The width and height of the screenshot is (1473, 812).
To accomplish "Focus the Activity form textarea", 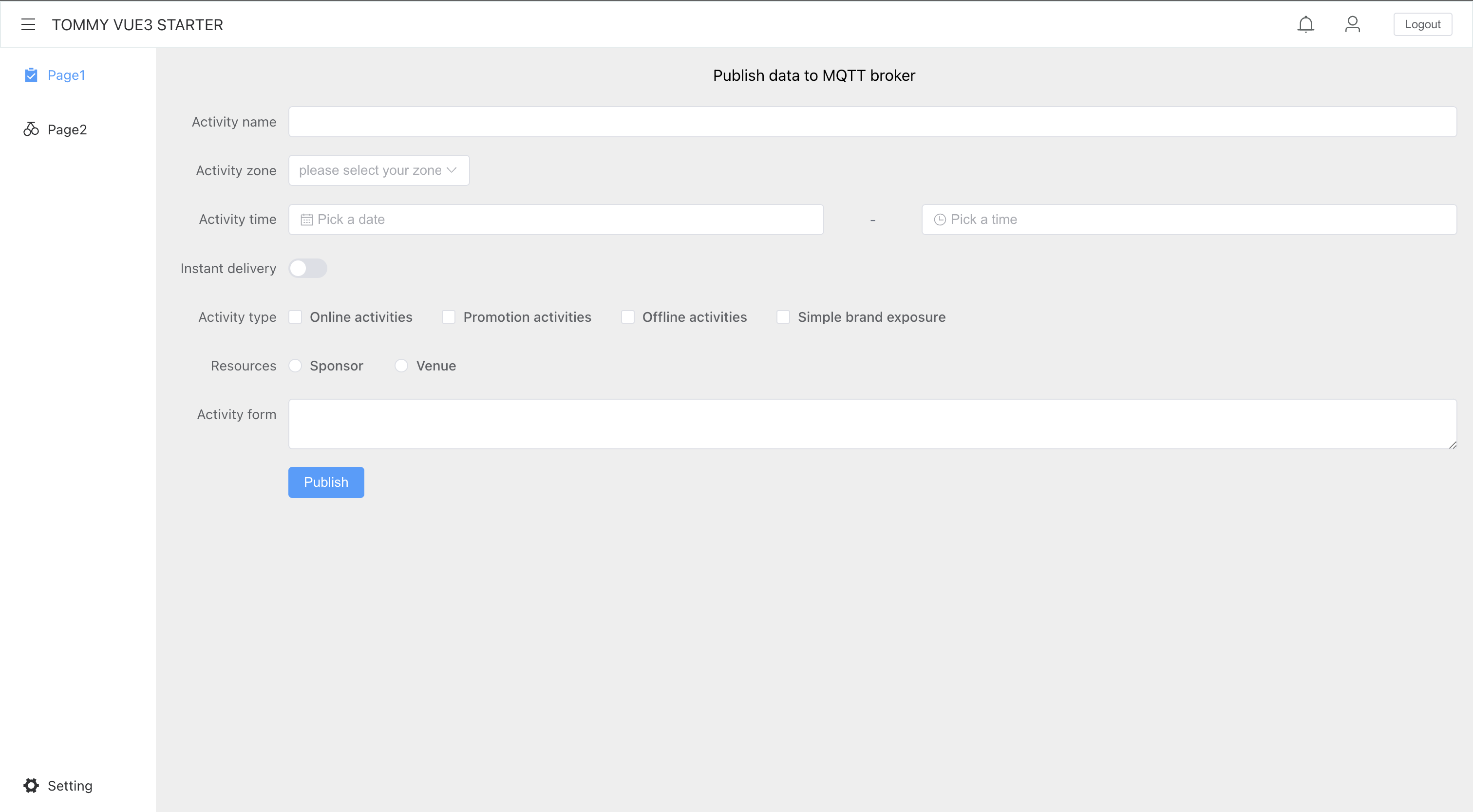I will [872, 424].
